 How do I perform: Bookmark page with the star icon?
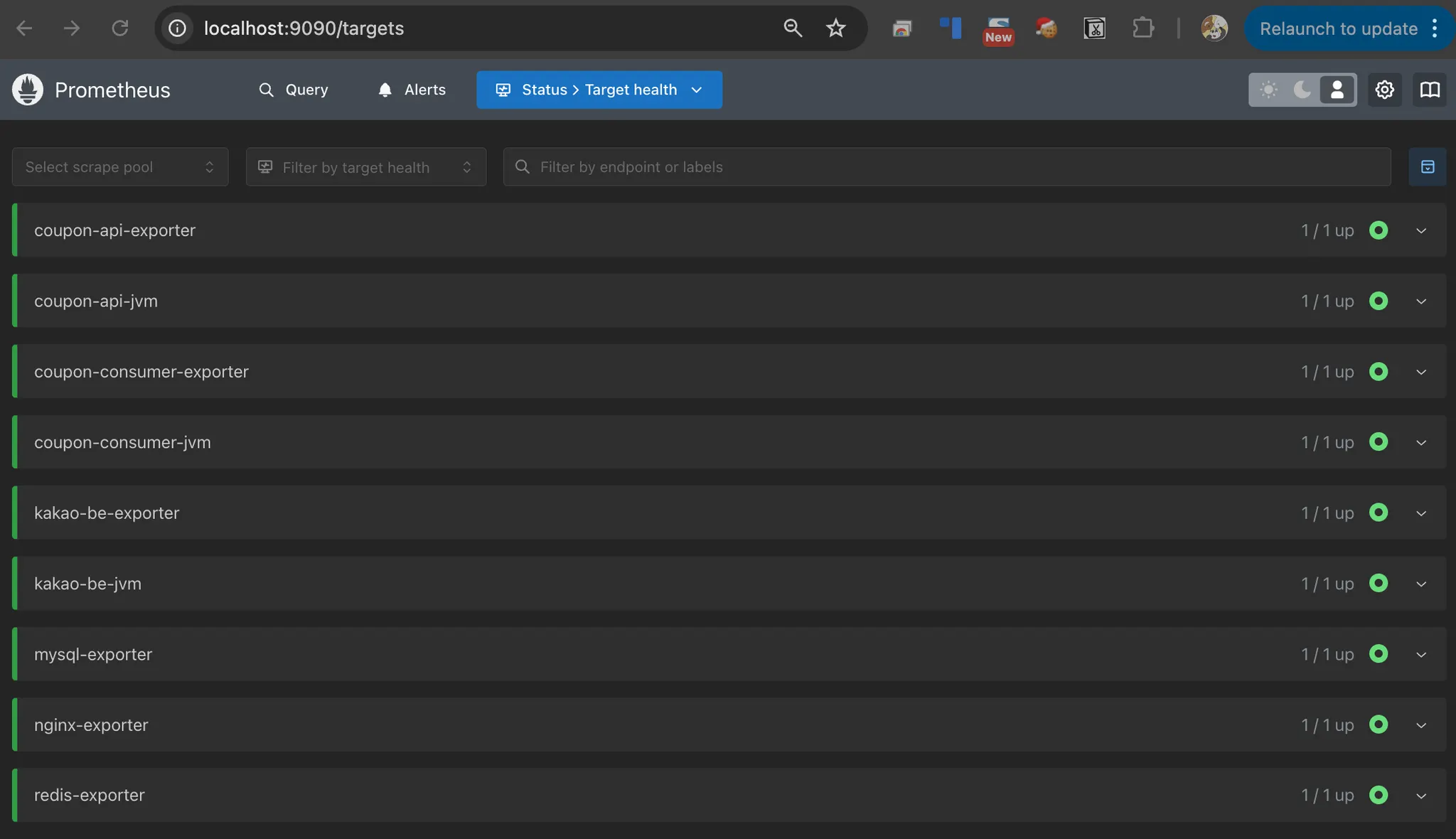tap(836, 28)
